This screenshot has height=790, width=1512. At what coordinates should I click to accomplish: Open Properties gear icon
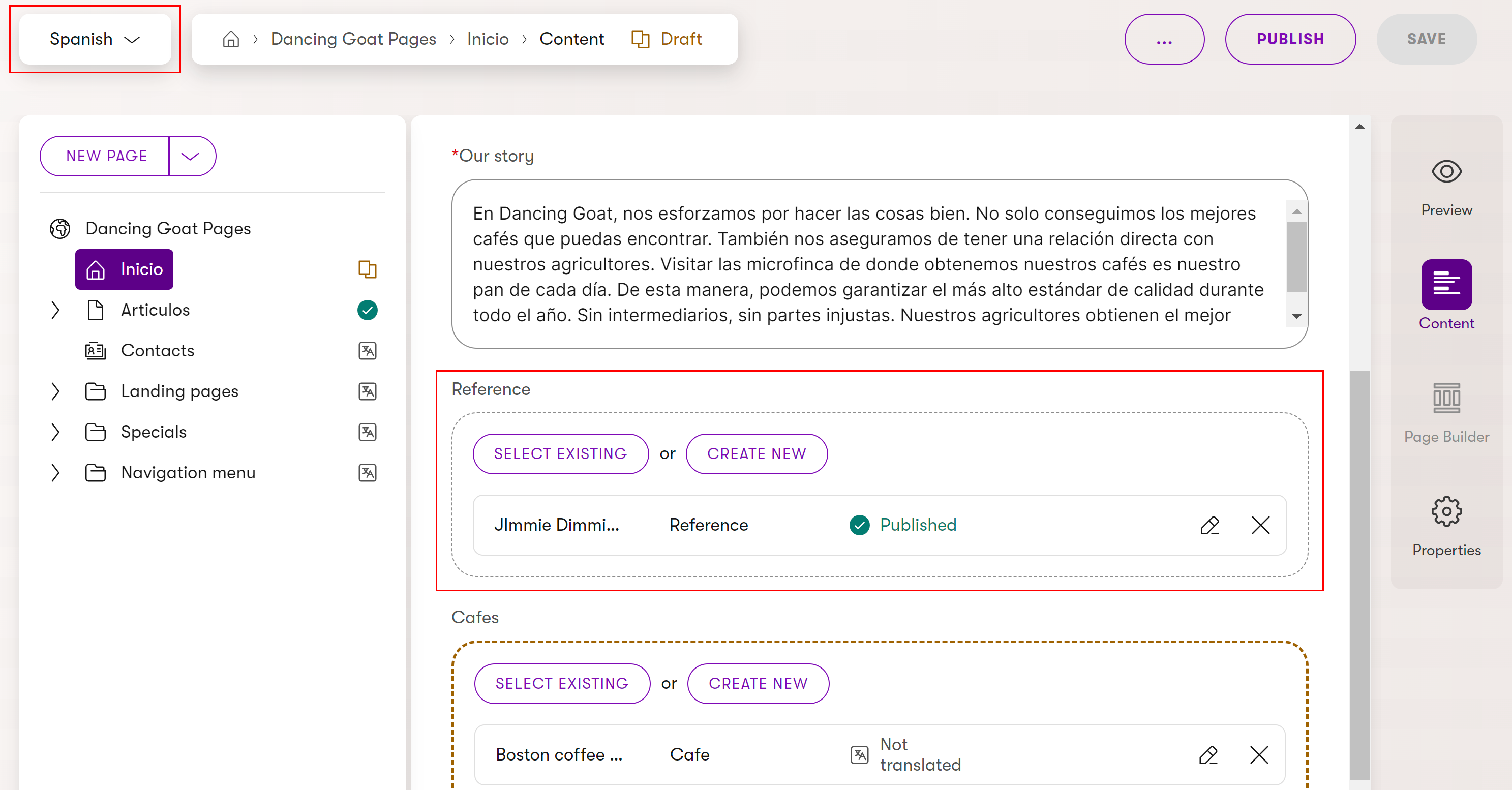click(x=1446, y=512)
